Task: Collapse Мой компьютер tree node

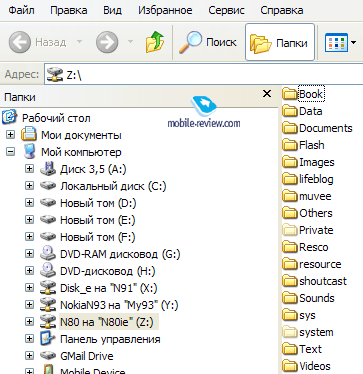Action: pyautogui.click(x=11, y=152)
